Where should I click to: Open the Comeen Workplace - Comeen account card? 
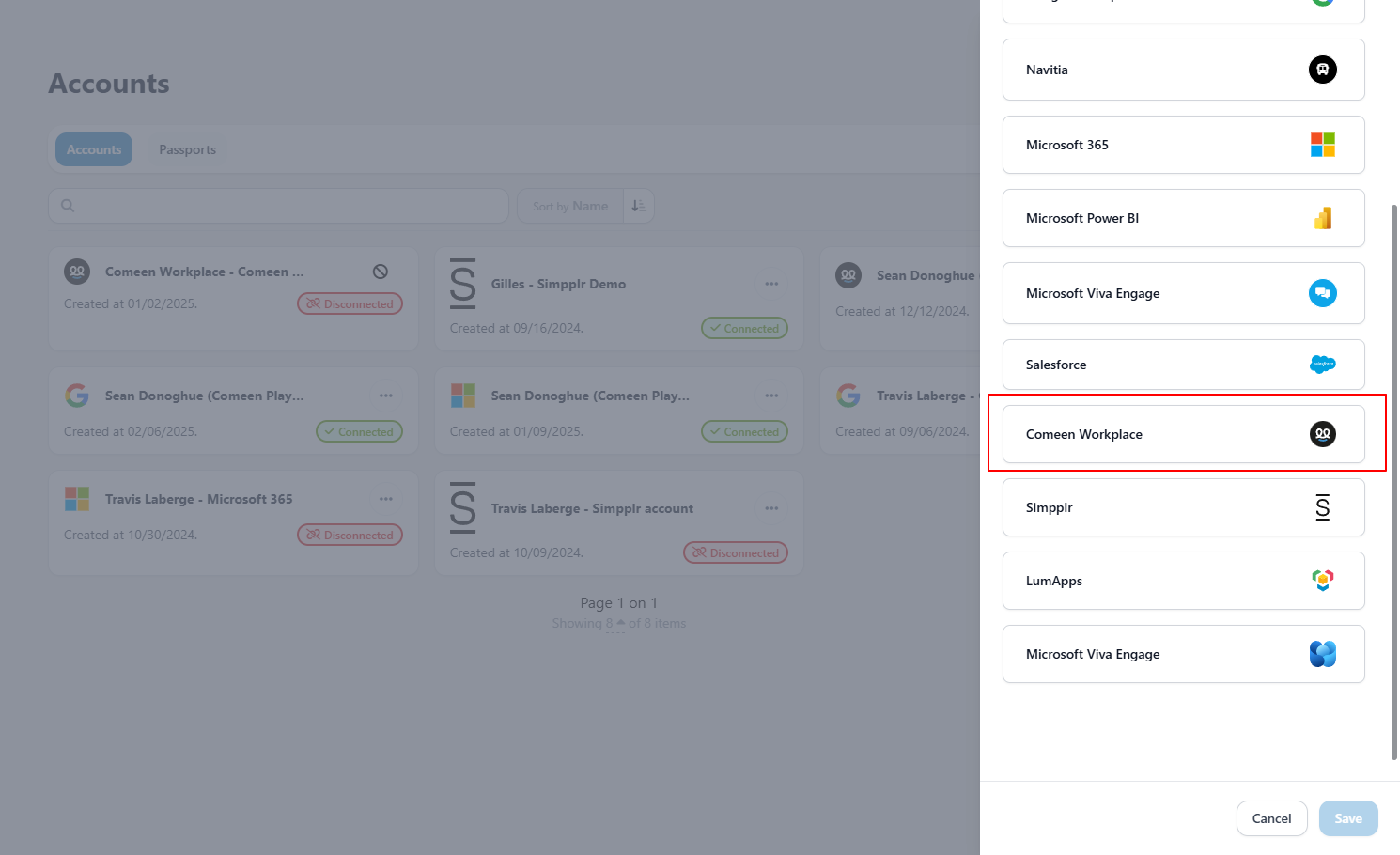tap(233, 299)
